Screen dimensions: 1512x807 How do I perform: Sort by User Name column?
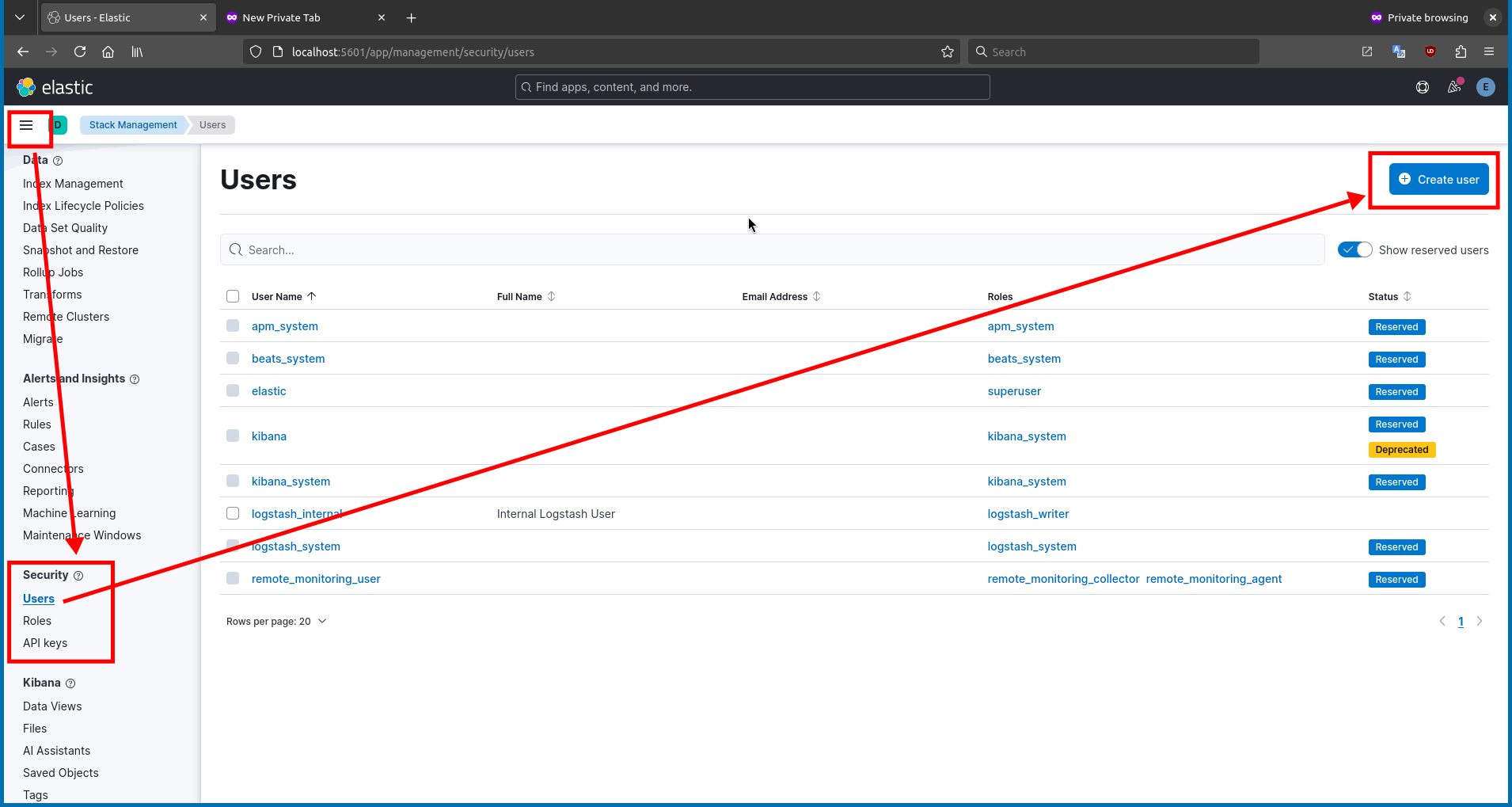tap(283, 296)
